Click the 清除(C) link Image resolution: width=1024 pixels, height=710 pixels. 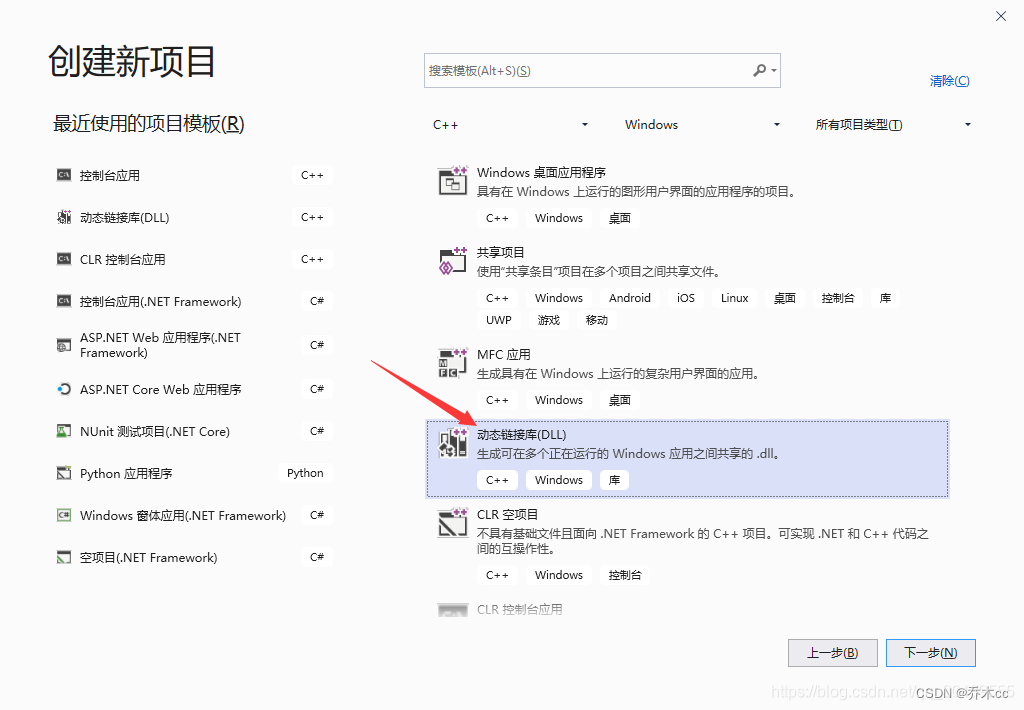point(950,81)
